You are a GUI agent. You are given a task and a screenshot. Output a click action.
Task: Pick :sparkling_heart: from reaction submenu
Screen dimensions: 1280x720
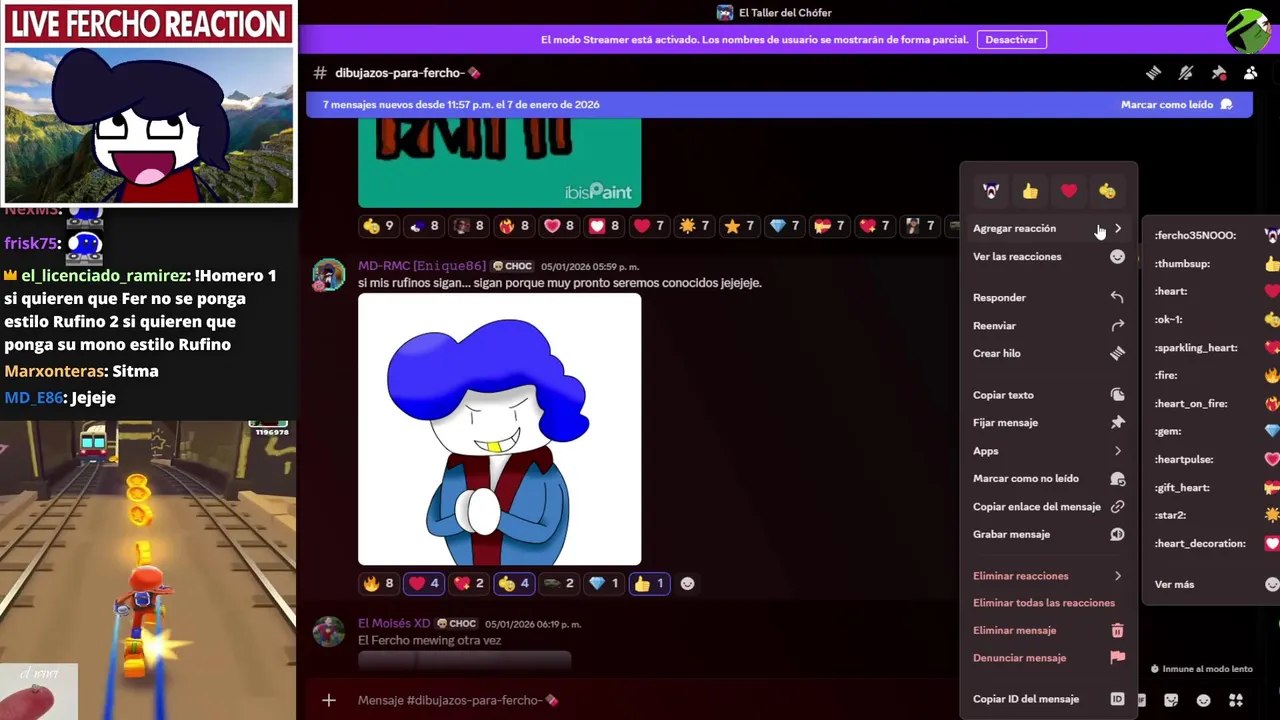pyautogui.click(x=1214, y=348)
